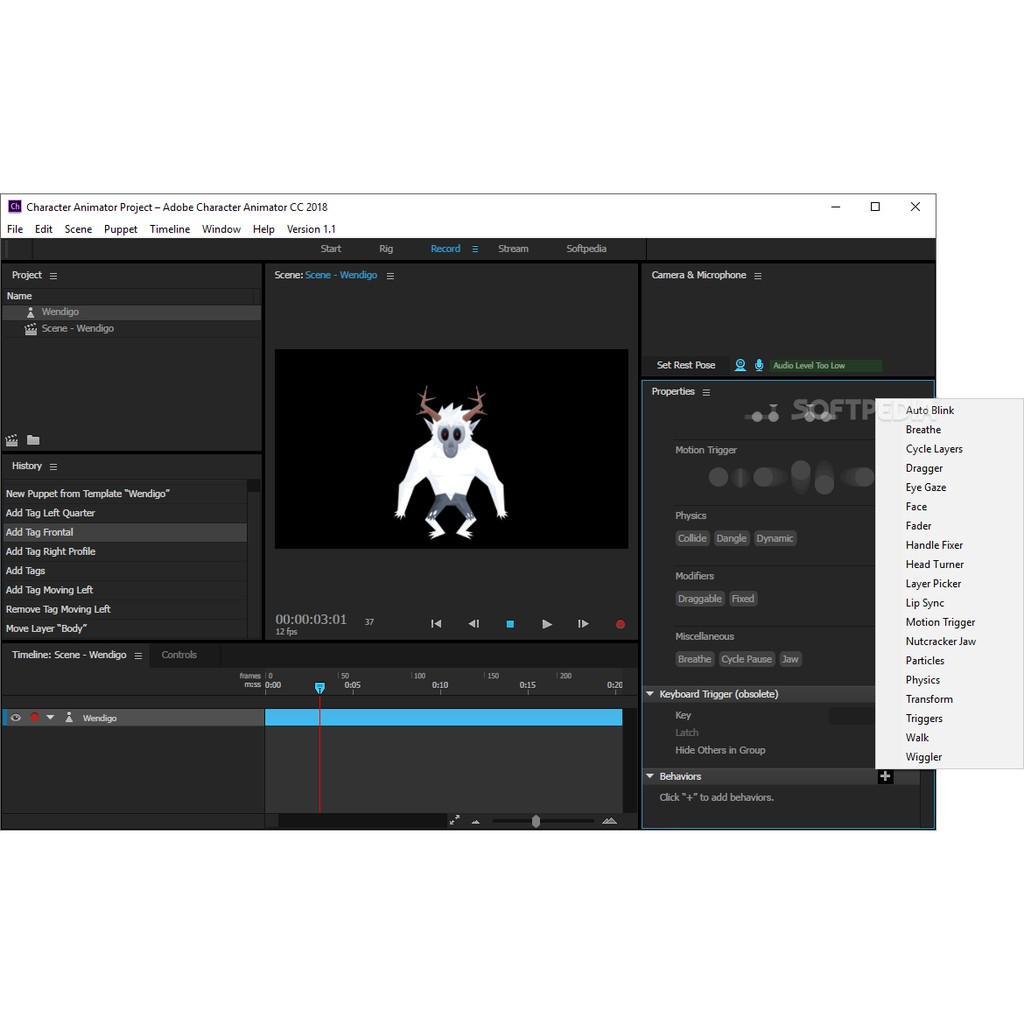Click the Key input field

coord(852,716)
